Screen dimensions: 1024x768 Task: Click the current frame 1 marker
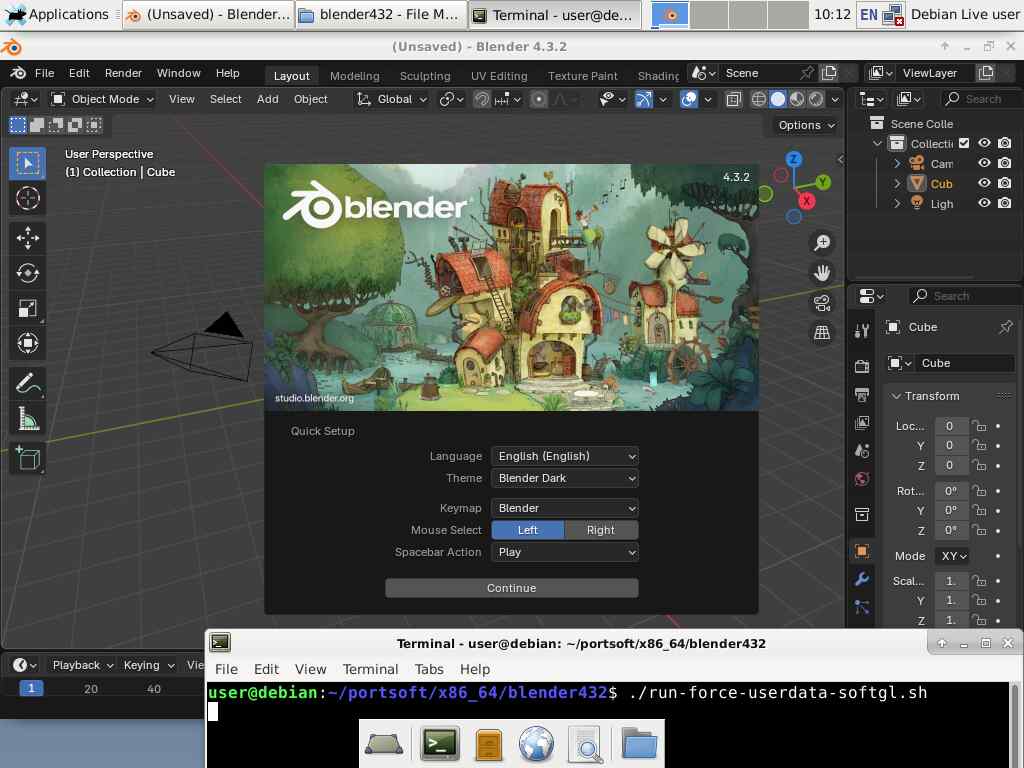pyautogui.click(x=31, y=688)
